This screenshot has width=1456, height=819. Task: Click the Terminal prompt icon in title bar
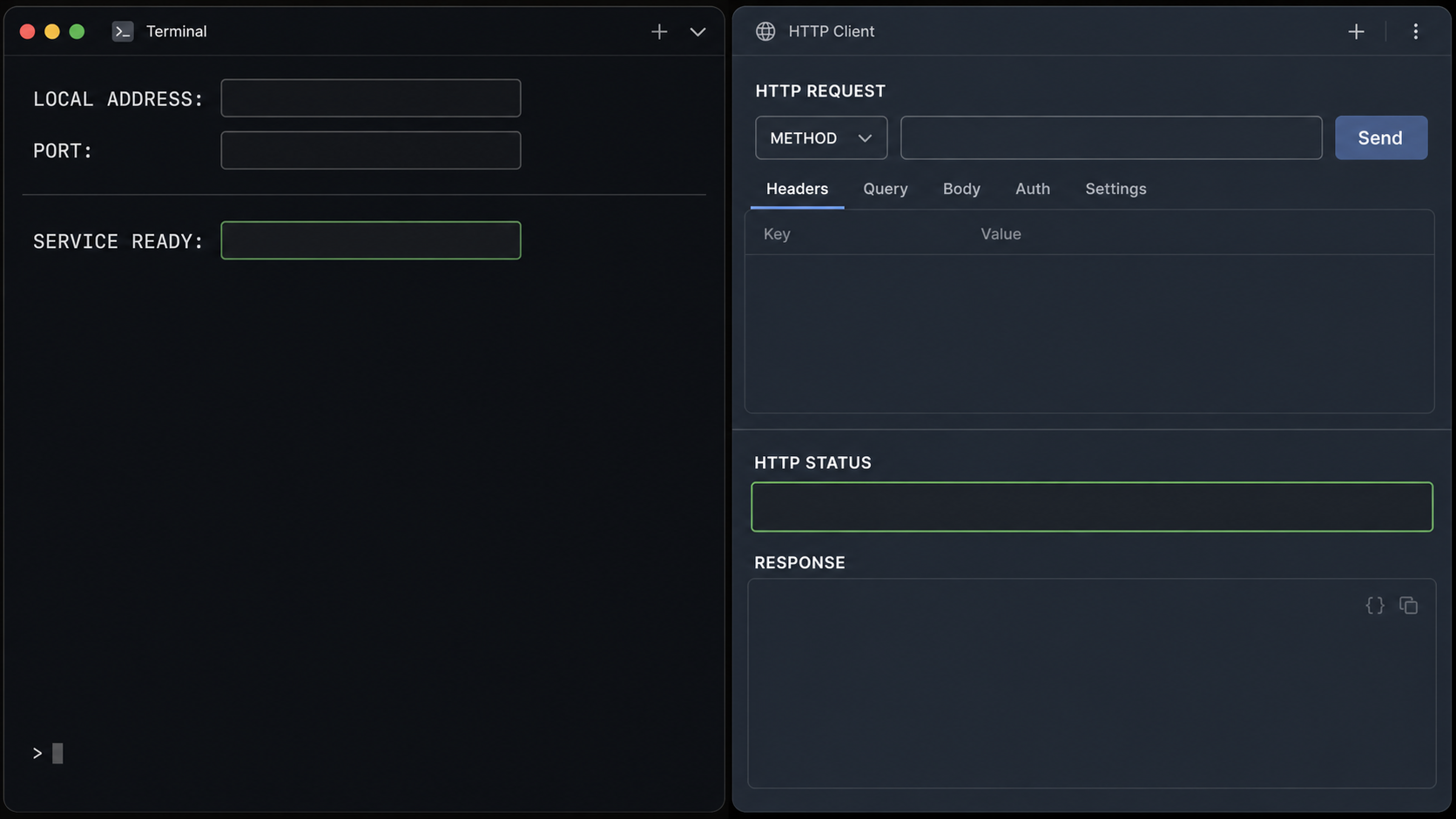coord(123,31)
